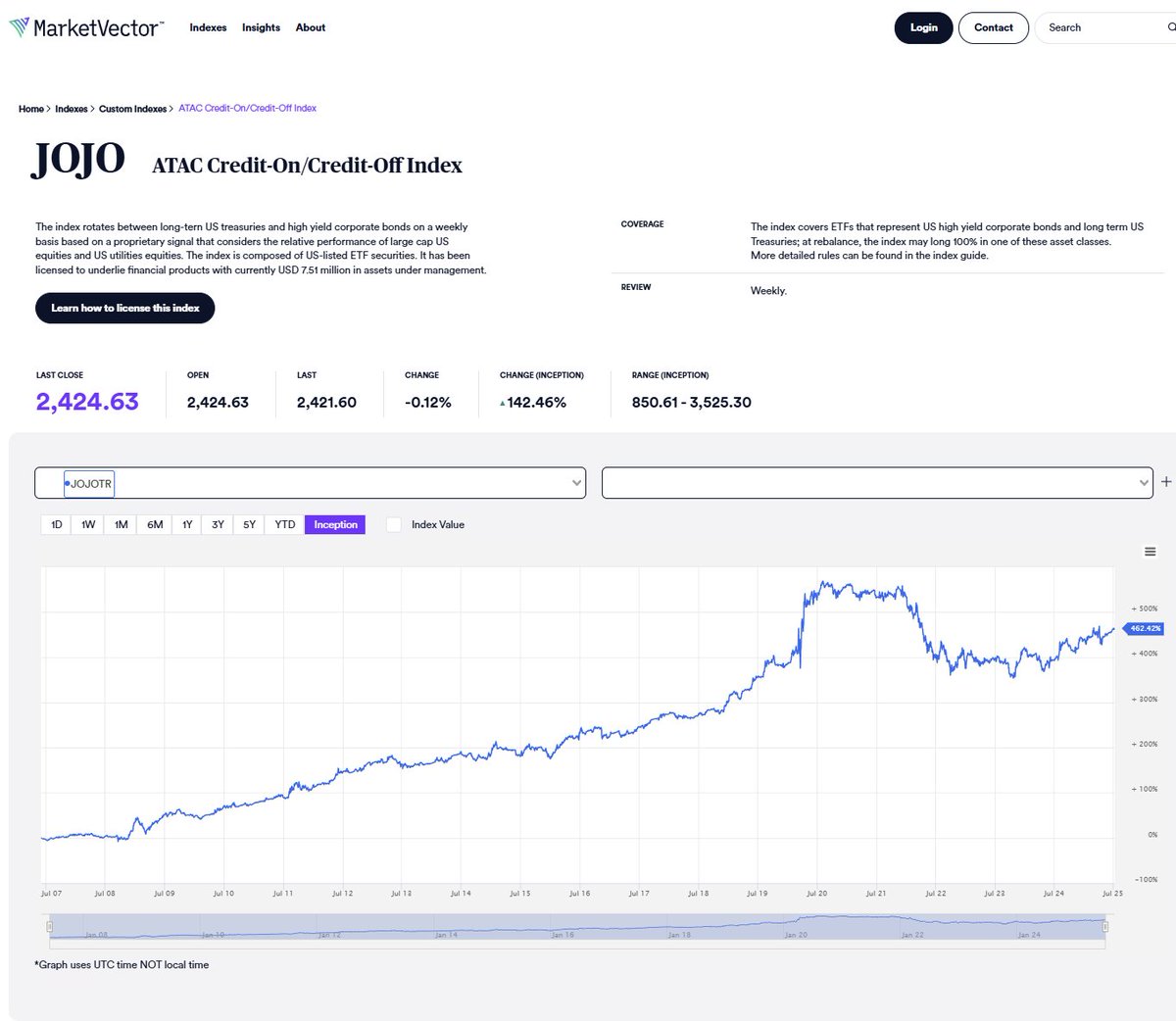
Task: Click the Weekly review text
Action: (x=768, y=290)
